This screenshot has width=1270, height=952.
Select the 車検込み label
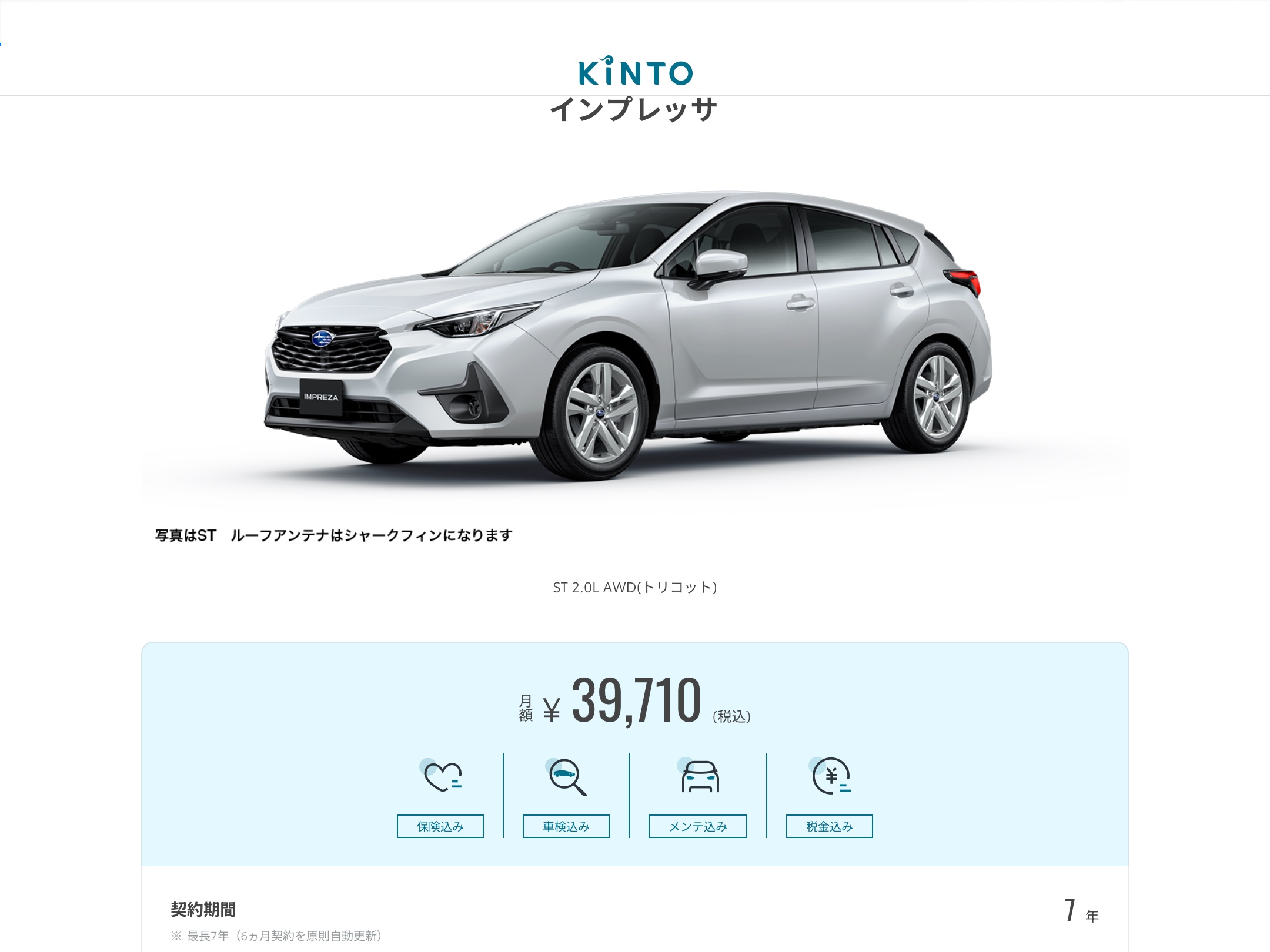[566, 826]
